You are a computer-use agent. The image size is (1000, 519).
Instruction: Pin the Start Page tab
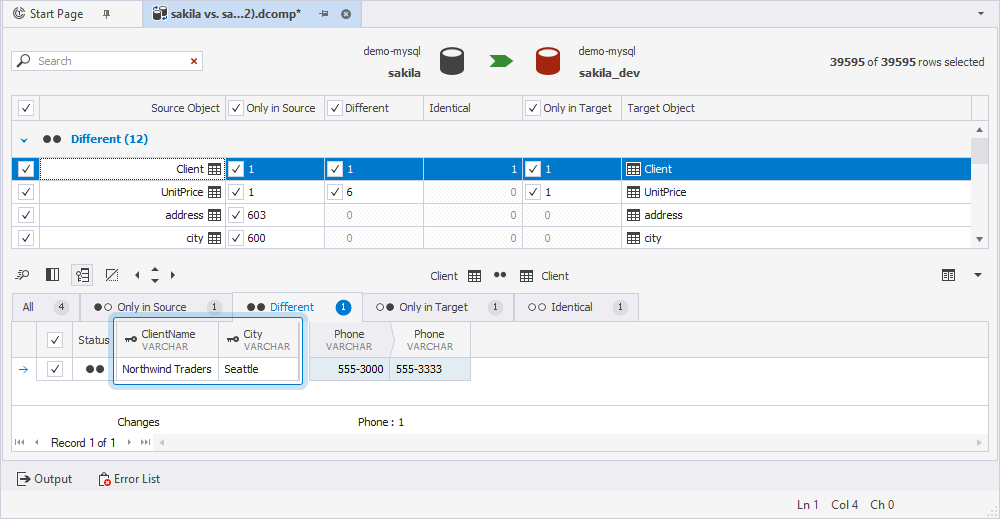[107, 14]
